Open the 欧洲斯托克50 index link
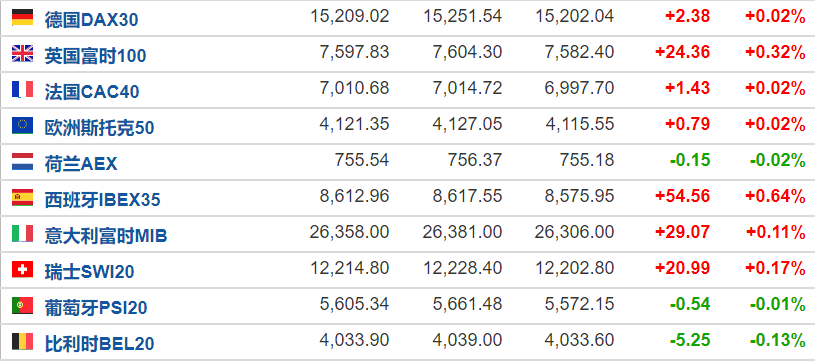The width and height of the screenshot is (815, 361). pyautogui.click(x=99, y=128)
